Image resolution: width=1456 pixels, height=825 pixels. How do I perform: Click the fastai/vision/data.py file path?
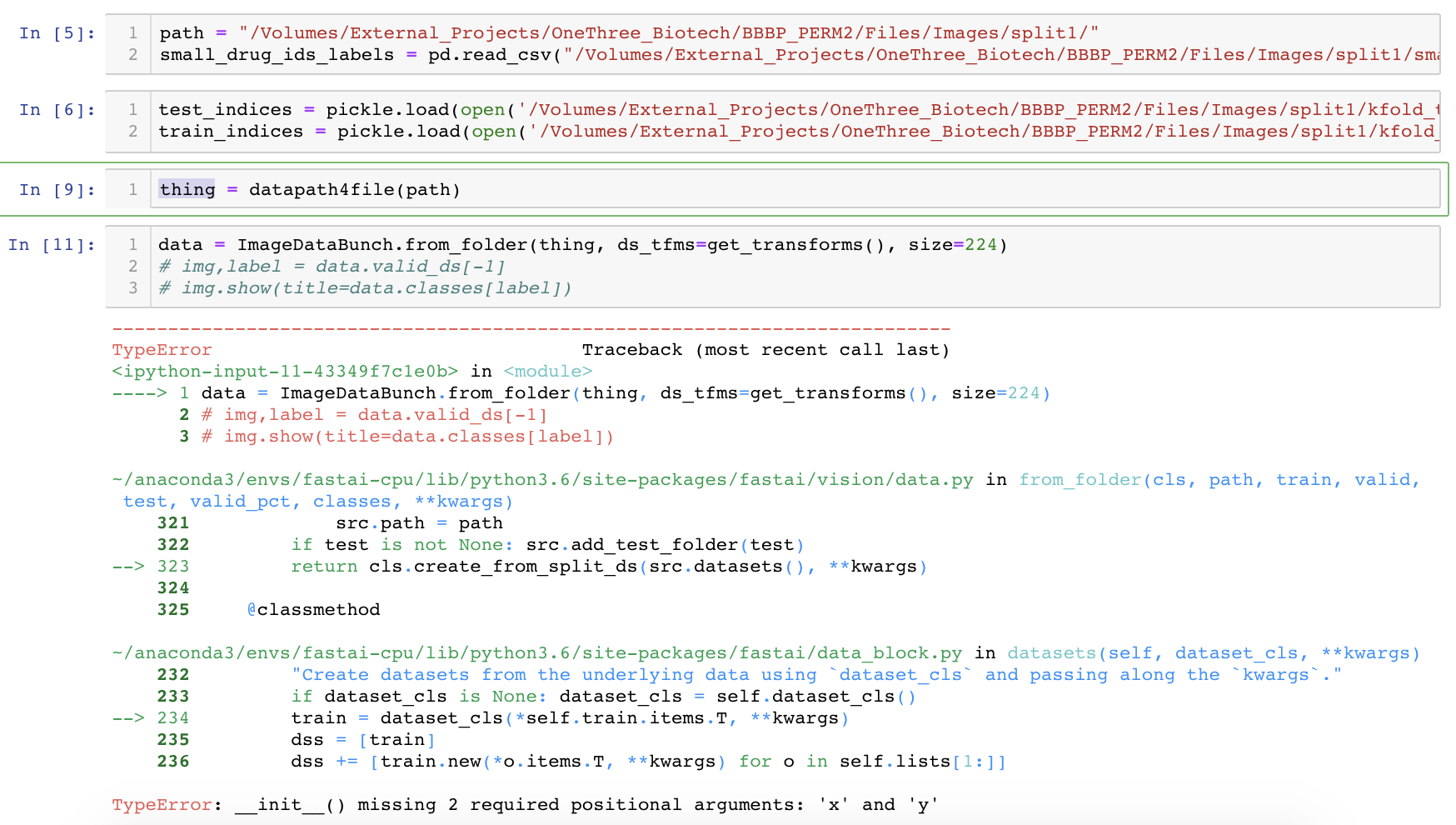542,480
